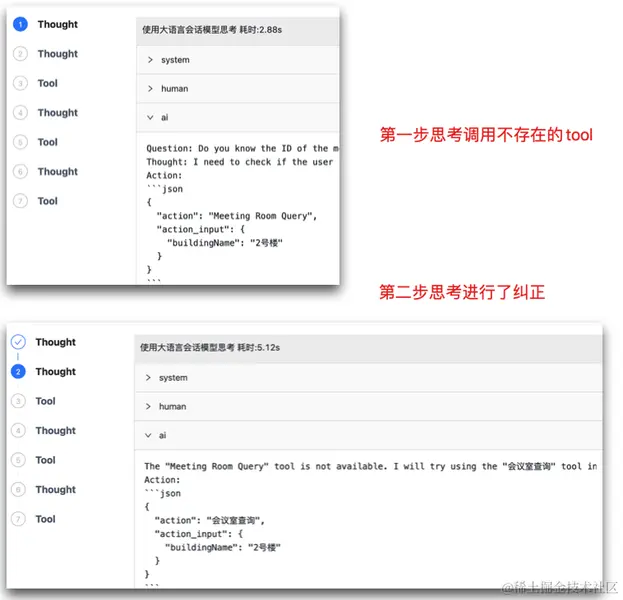This screenshot has height=600, width=623.
Task: Select active step 2 circle in bottom panel
Action: (18, 372)
